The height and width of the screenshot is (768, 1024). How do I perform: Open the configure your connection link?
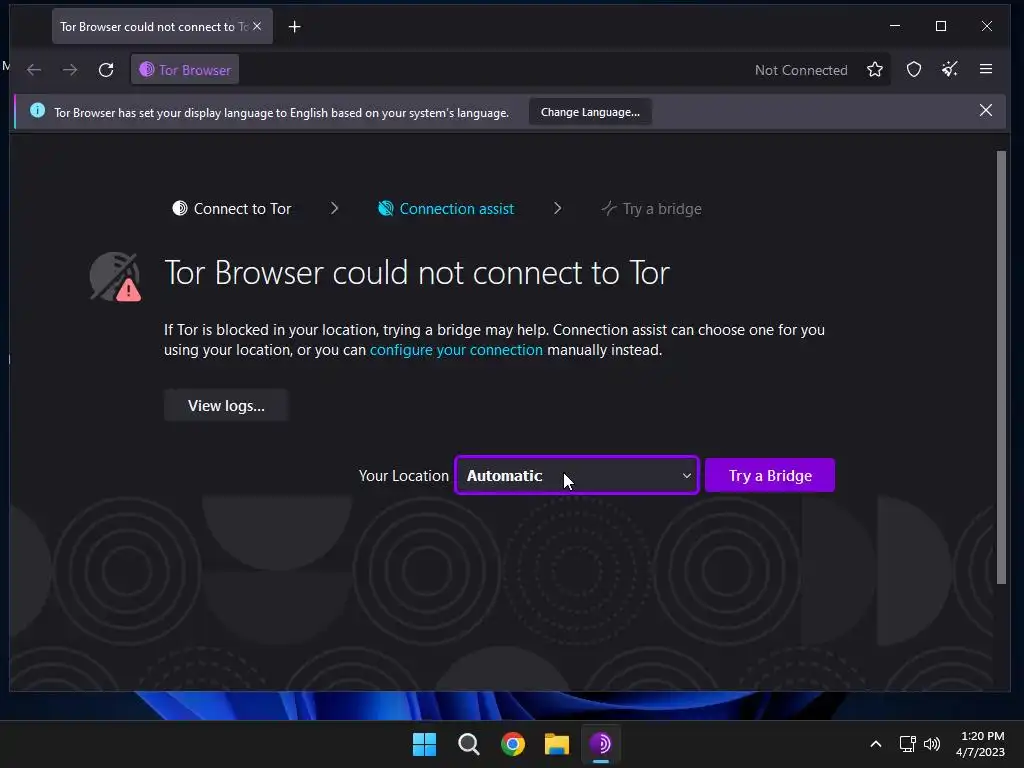[456, 350]
